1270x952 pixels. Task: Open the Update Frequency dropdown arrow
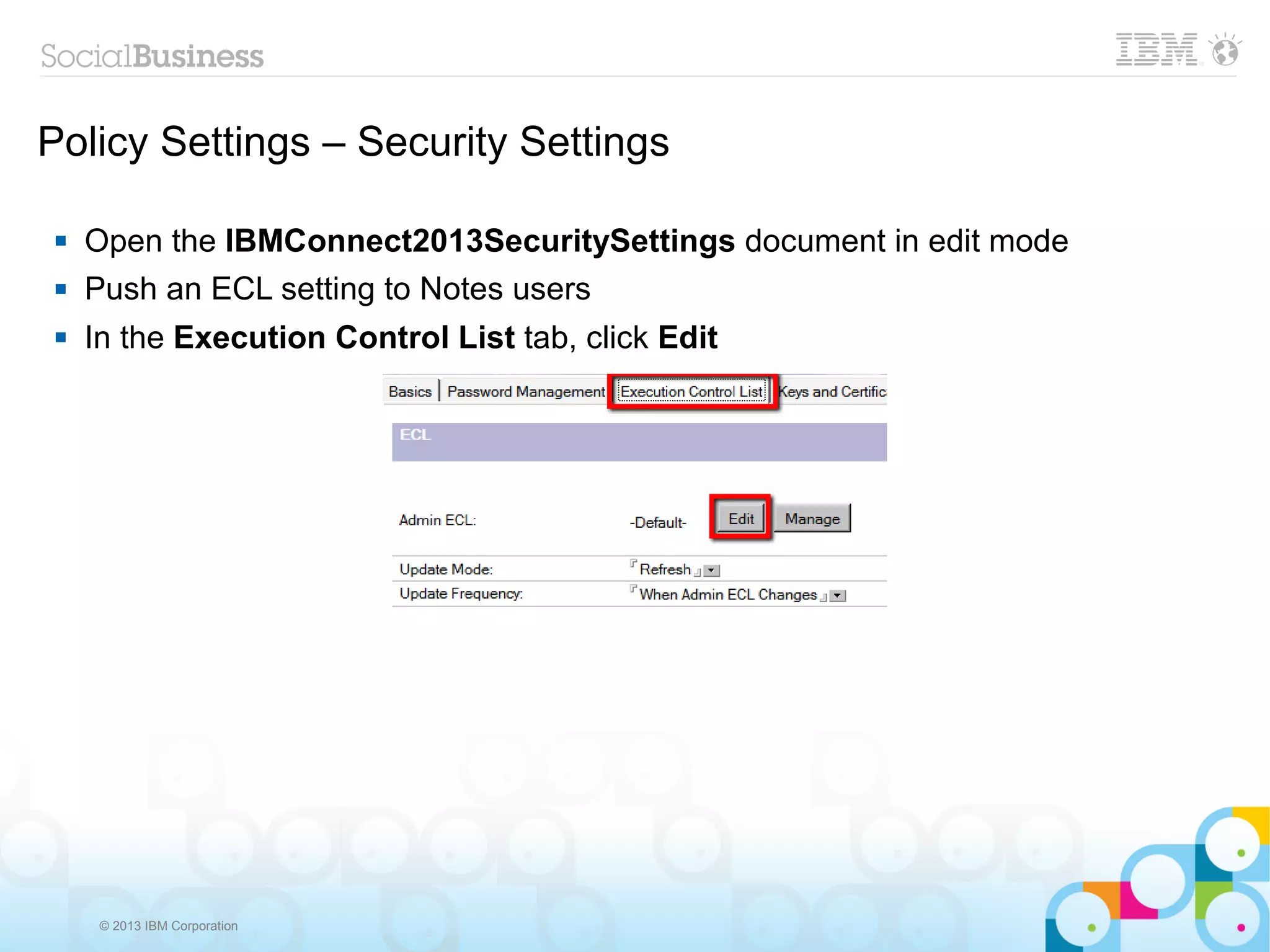[x=838, y=595]
